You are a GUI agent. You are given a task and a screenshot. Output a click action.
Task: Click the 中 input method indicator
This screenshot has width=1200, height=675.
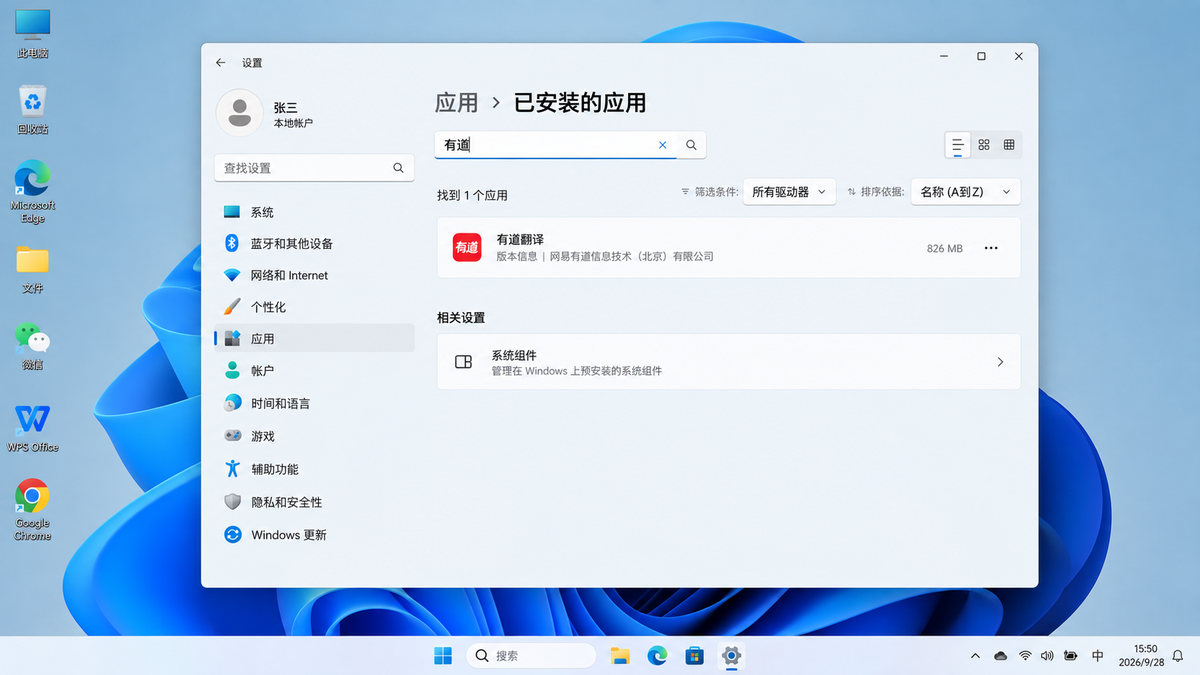pos(1098,656)
